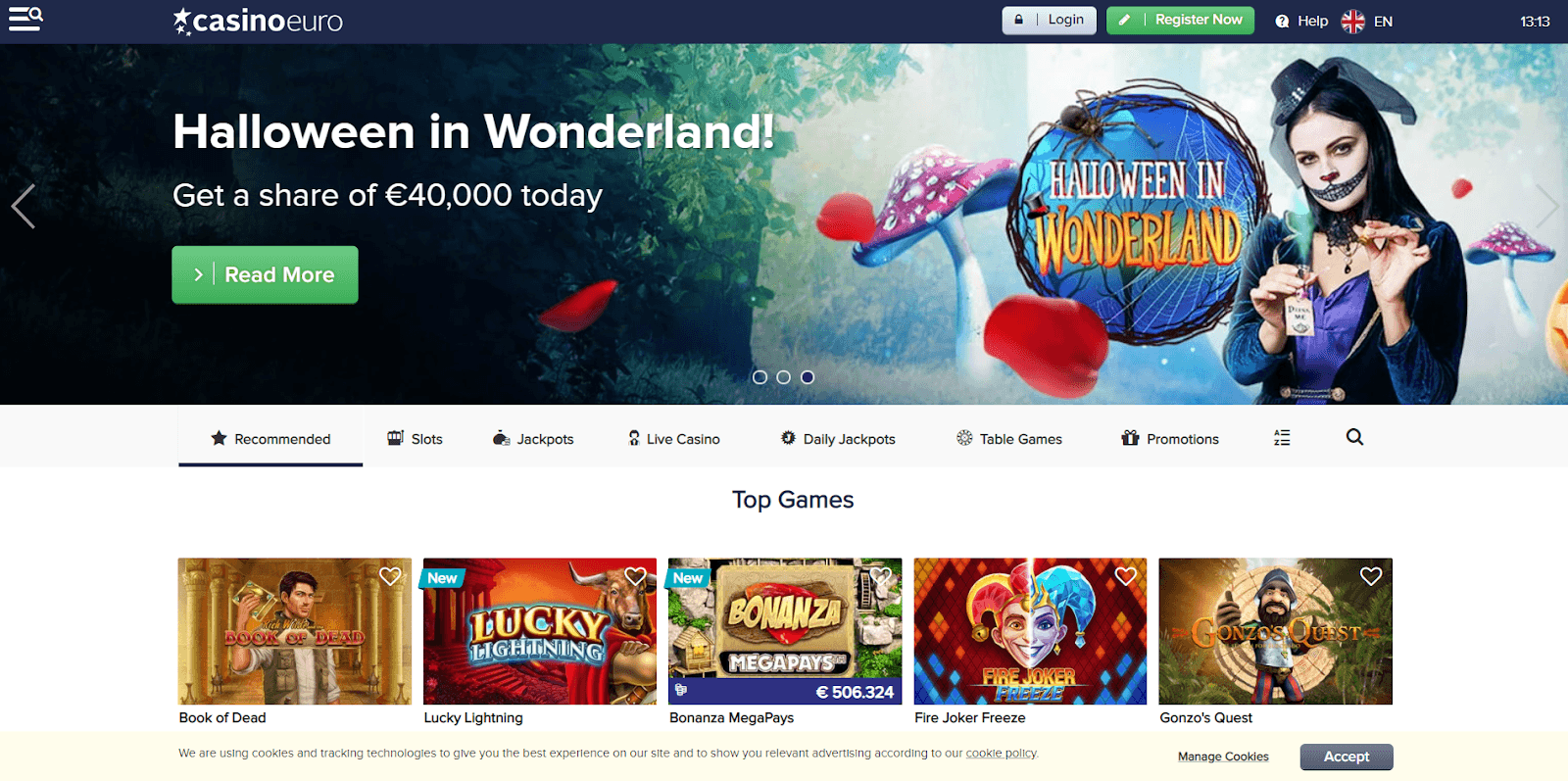Click the Help question mark icon
Screen dimensions: 1568x781
tap(1282, 21)
